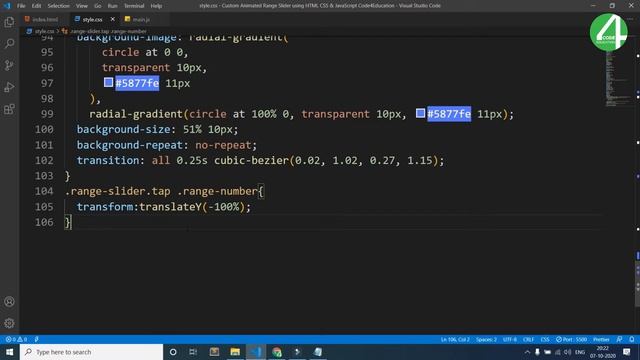Screen dimensions: 640x360
Task: Click the Windows taskbar search box
Action: [x=91, y=352]
